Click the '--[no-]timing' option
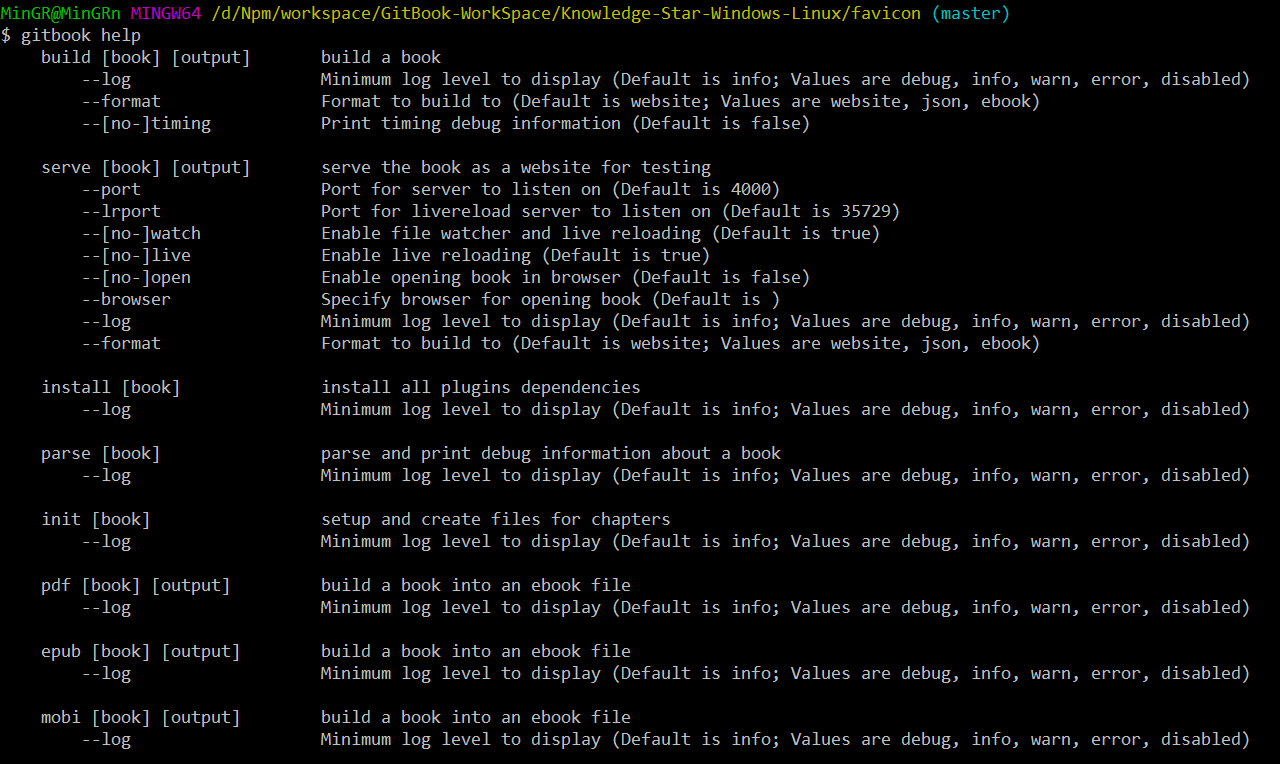This screenshot has width=1280, height=764. (x=146, y=123)
